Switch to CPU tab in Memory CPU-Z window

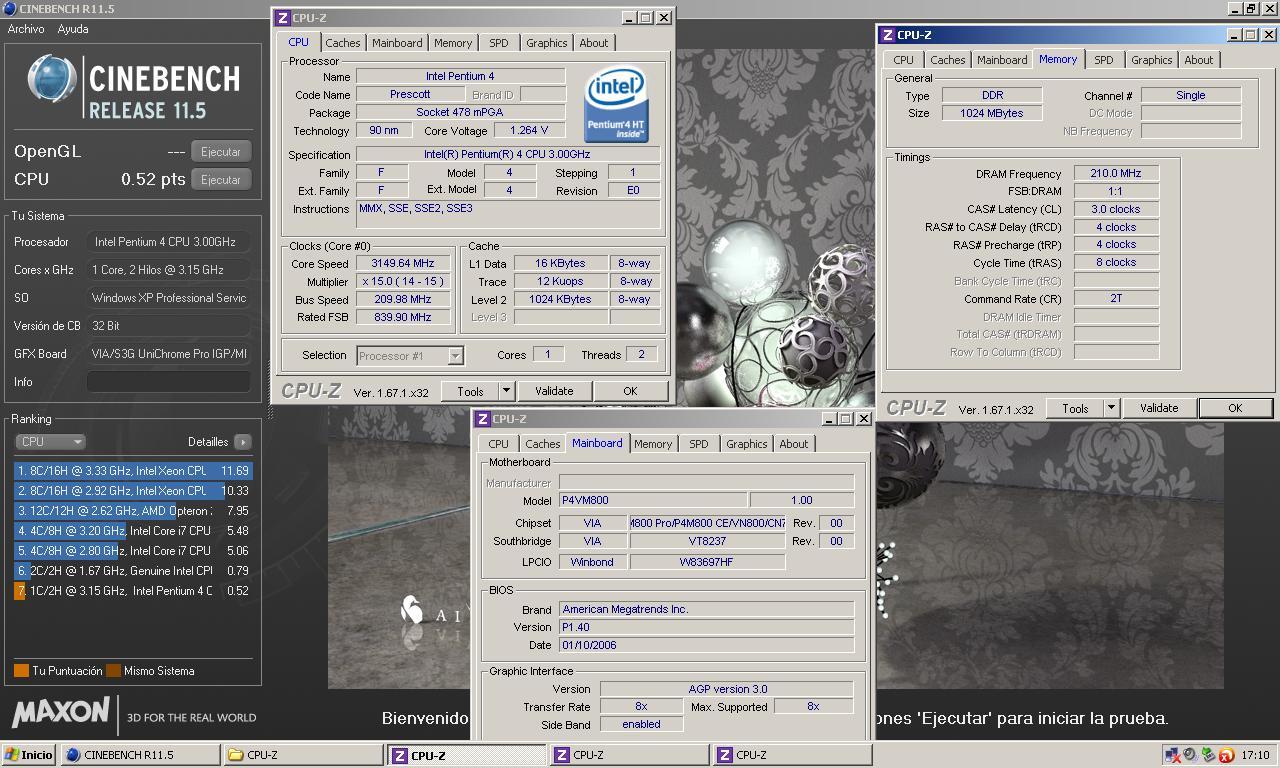tap(904, 60)
